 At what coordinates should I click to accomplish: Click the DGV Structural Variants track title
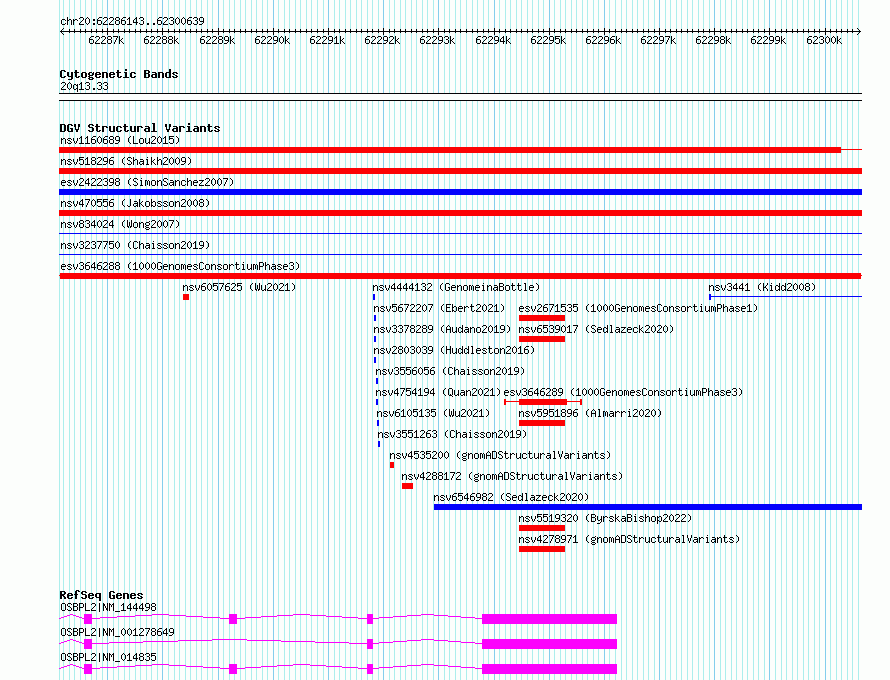(140, 128)
